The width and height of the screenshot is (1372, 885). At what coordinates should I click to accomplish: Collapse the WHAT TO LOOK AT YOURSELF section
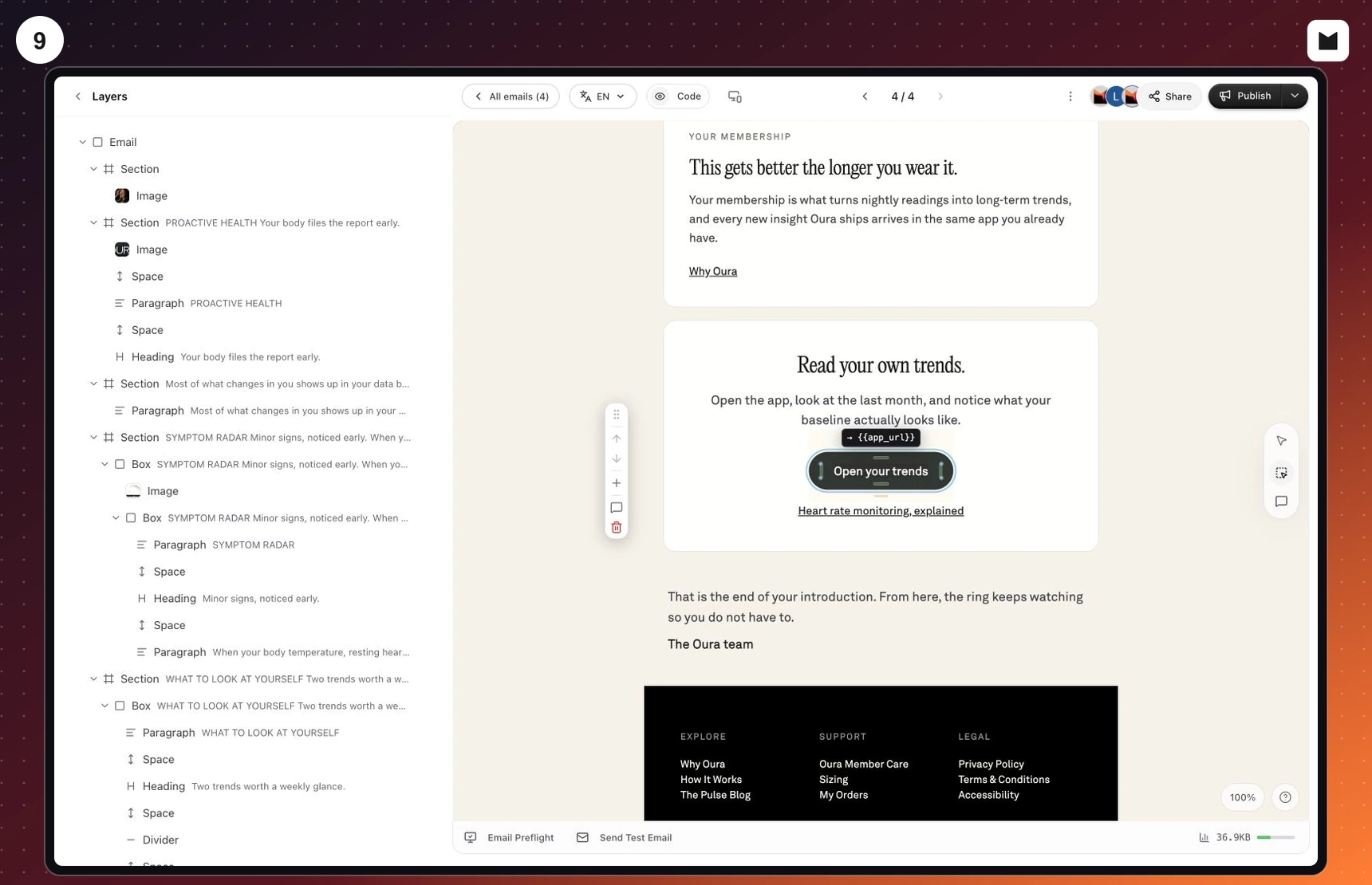coord(93,679)
